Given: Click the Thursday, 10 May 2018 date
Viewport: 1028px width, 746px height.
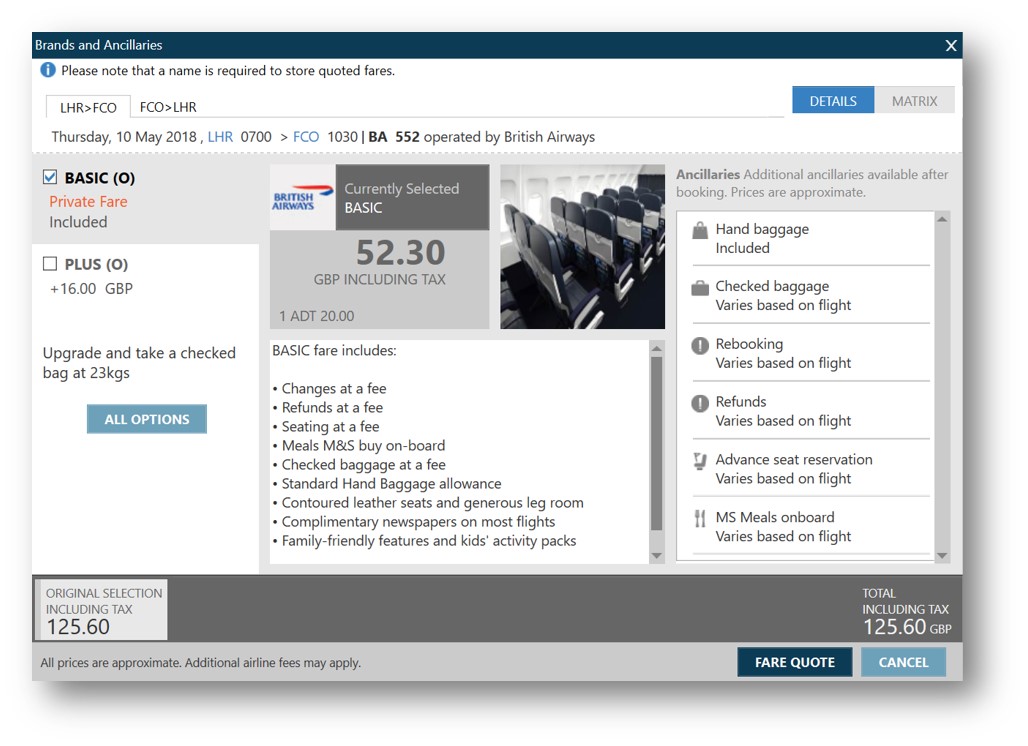Looking at the screenshot, I should point(124,137).
